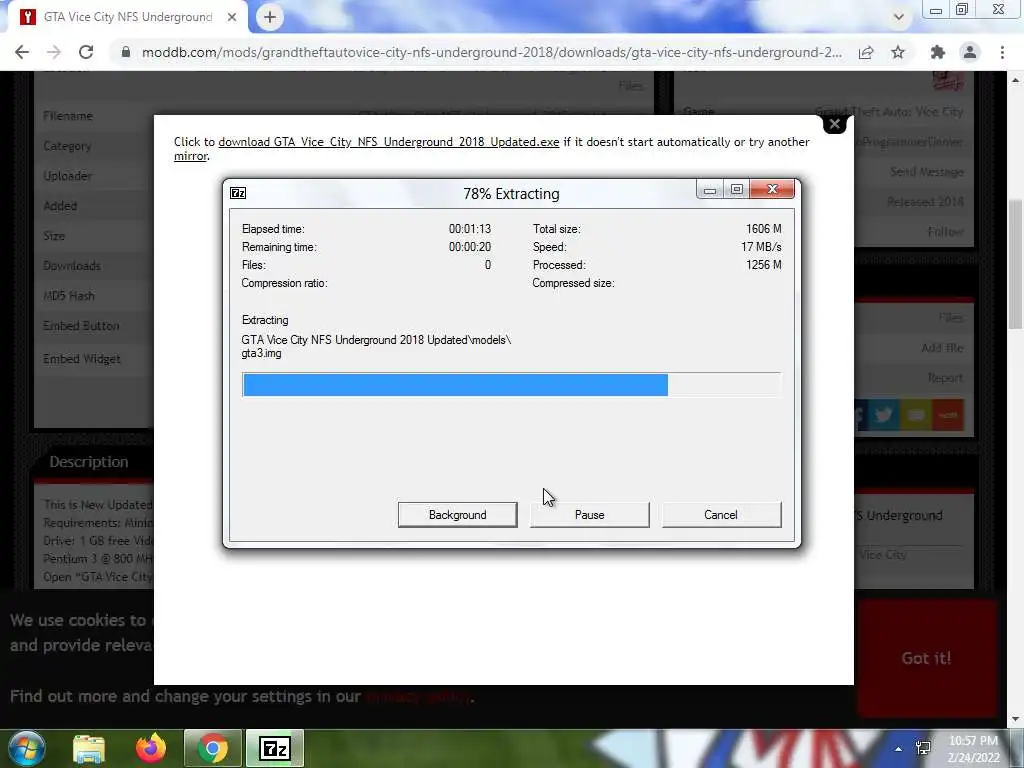This screenshot has height=768, width=1024.
Task: Focus the moddb URL address bar
Action: pos(491,52)
